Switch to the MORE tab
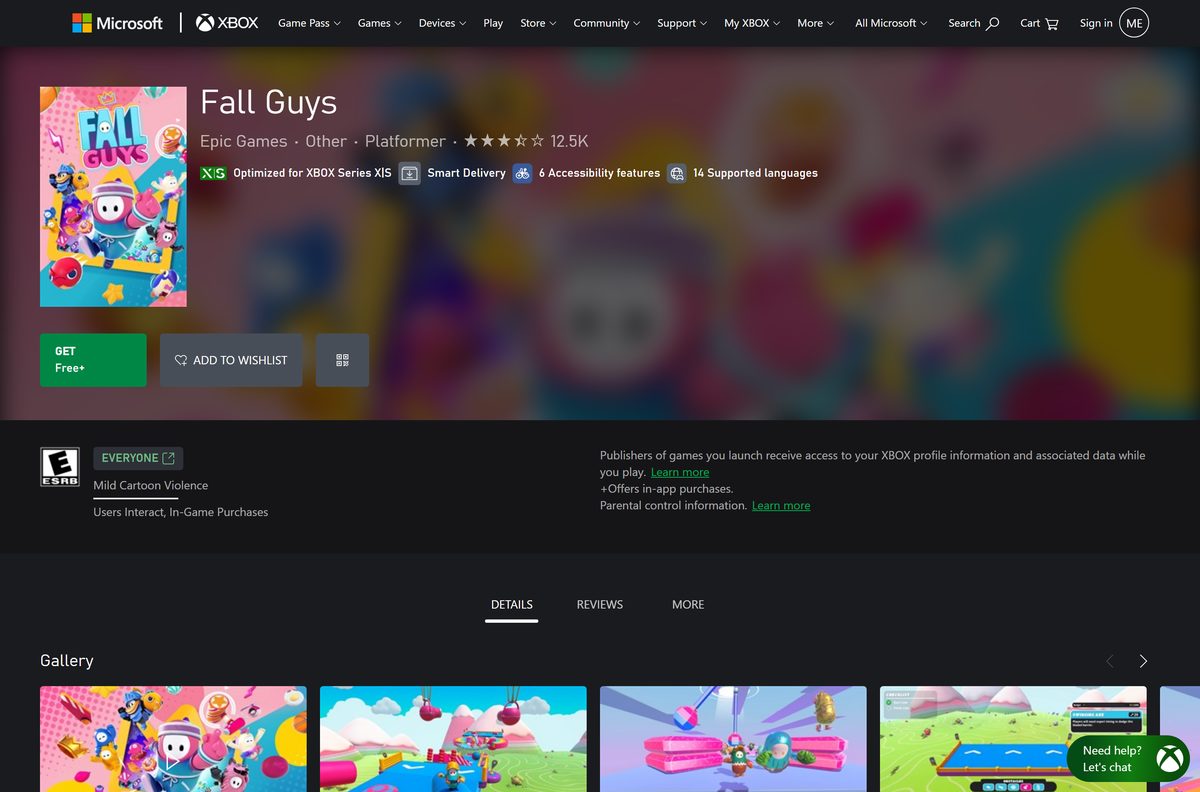1200x792 pixels. (688, 605)
